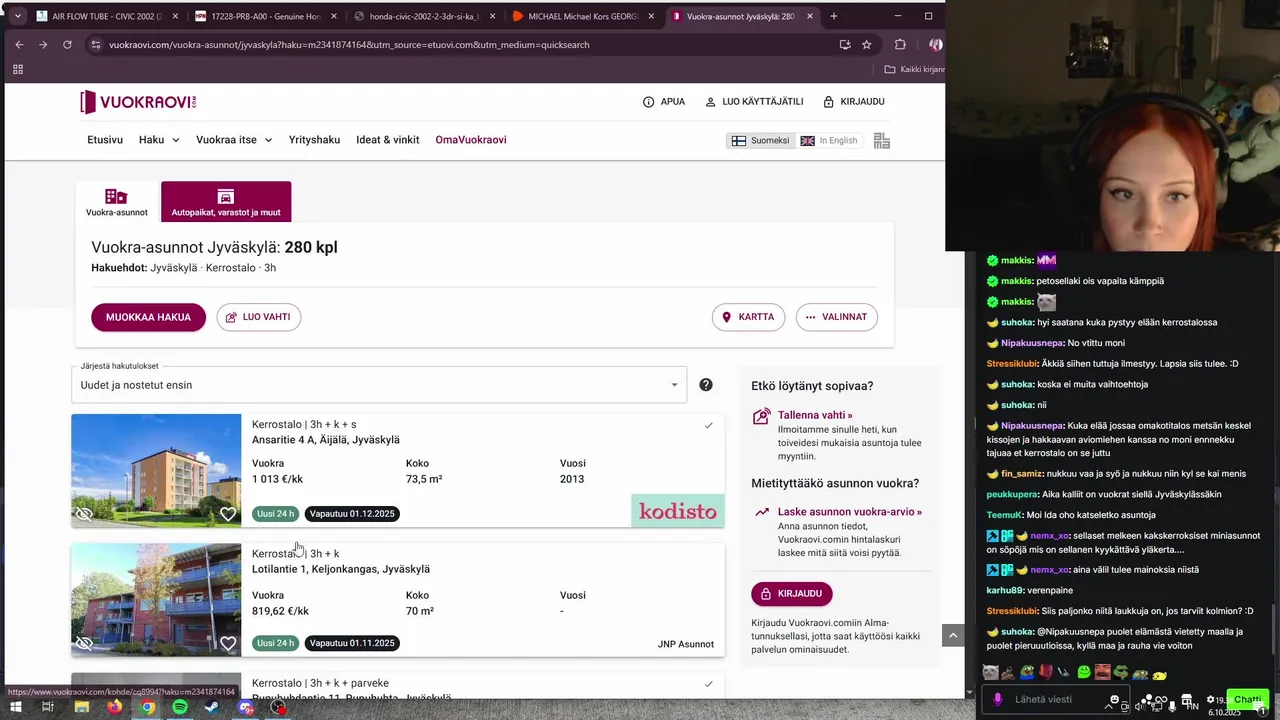
Task: Expand the Haku menu dropdown
Action: [x=159, y=140]
